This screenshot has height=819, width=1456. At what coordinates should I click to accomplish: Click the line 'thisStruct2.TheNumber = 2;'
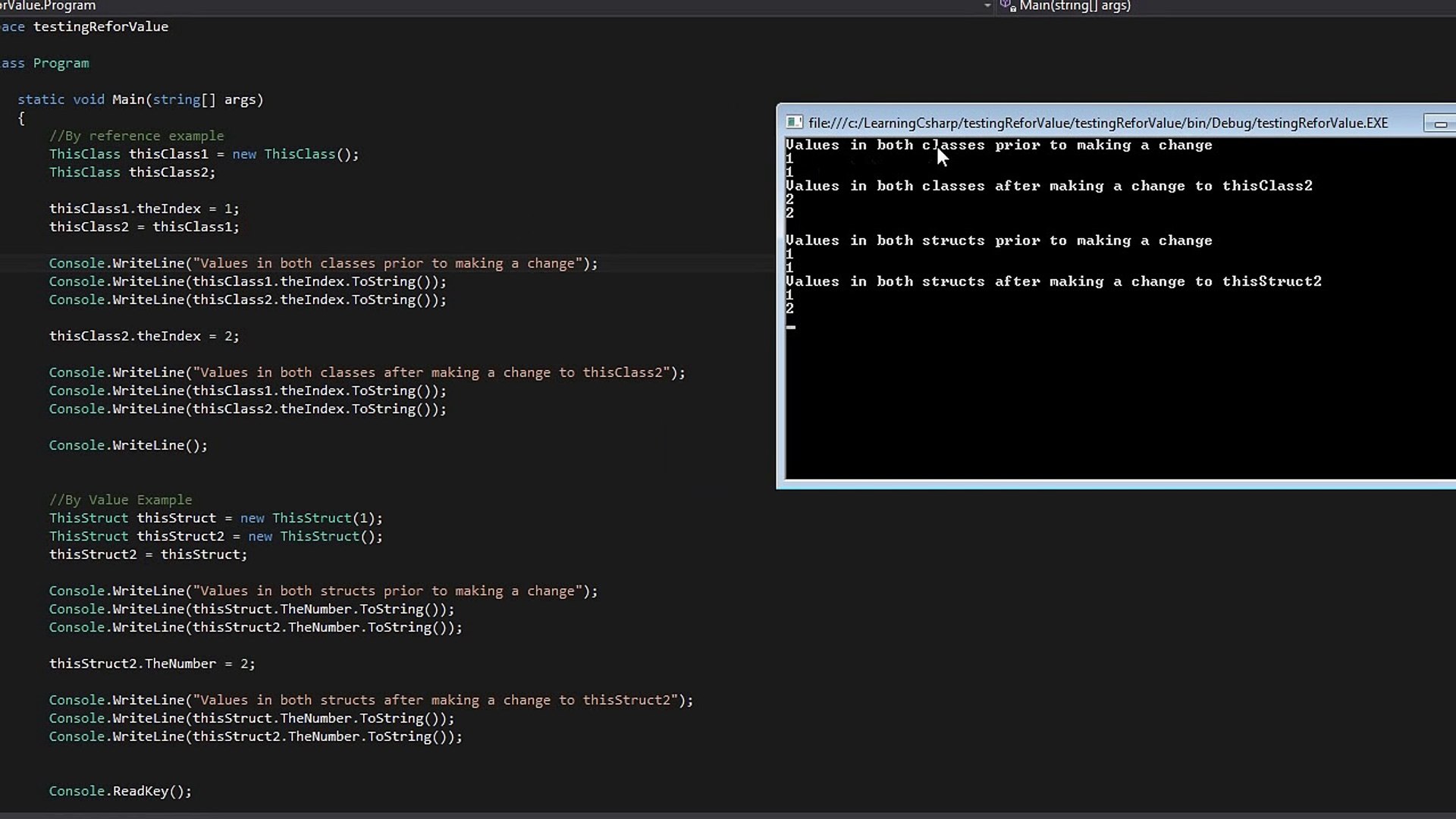(152, 664)
